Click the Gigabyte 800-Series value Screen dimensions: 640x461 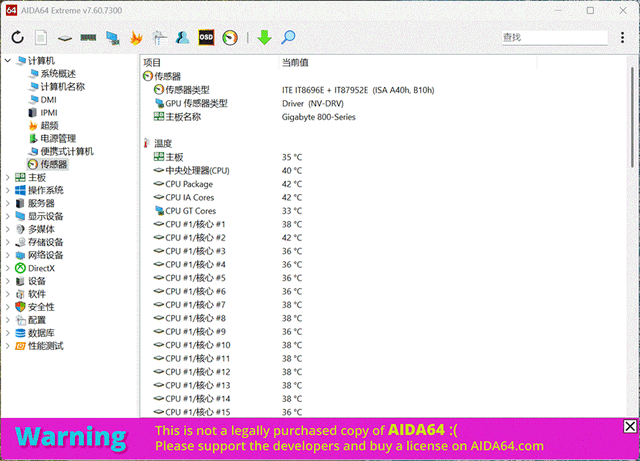pyautogui.click(x=318, y=117)
